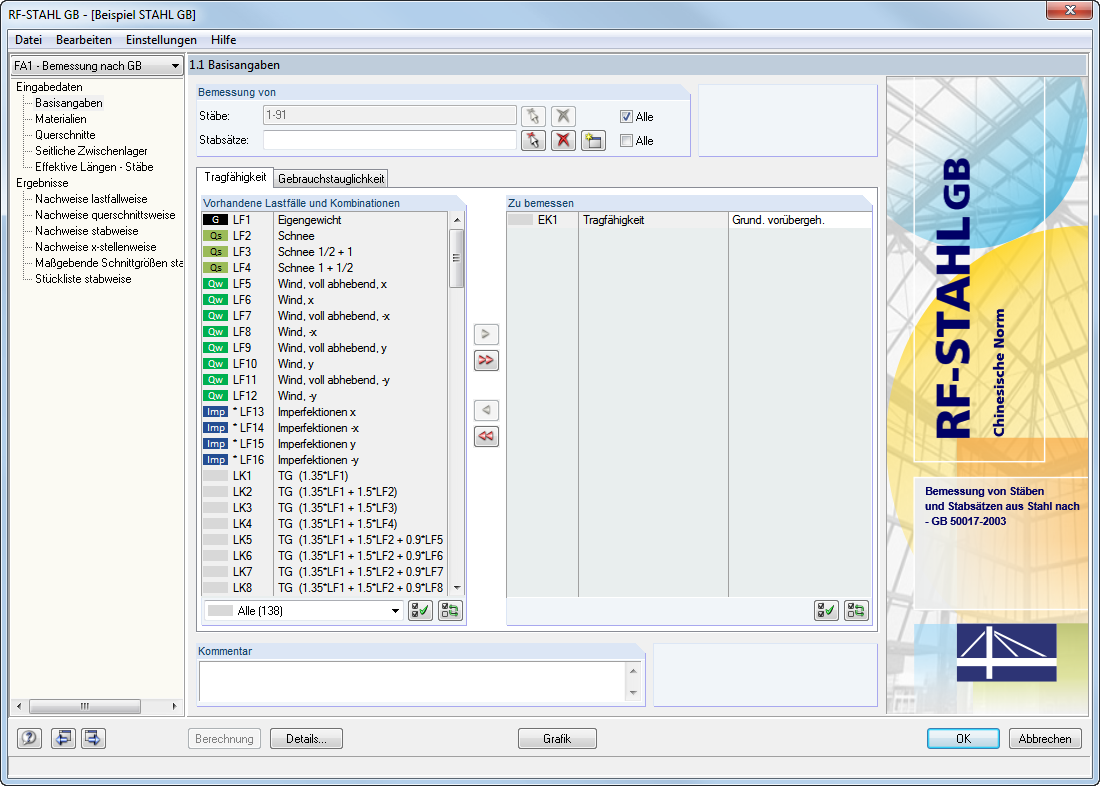Select LF3 Schnee 1/2 + 1 row

pos(325,252)
